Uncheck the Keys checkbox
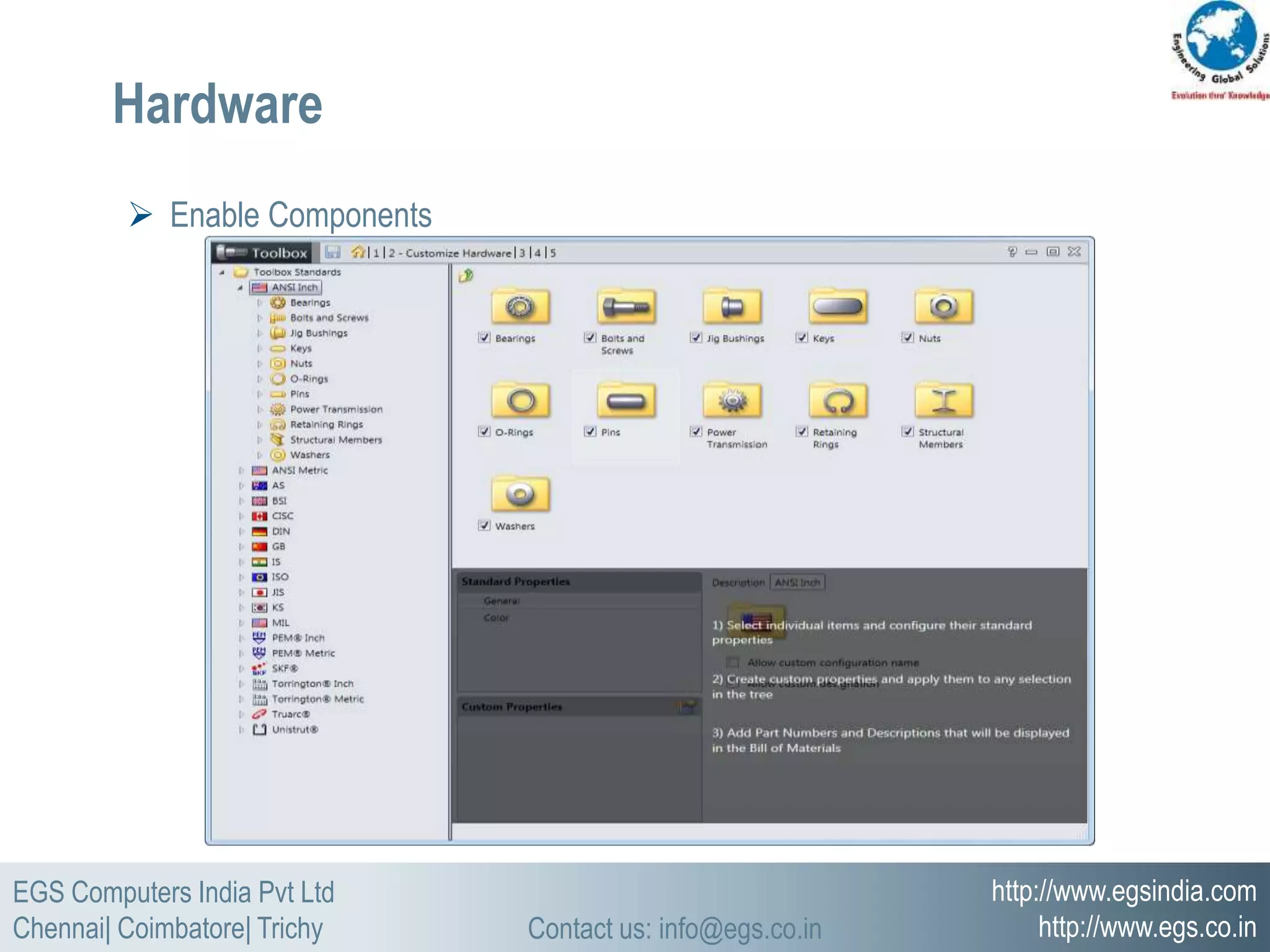Viewport: 1270px width, 952px height. [802, 338]
